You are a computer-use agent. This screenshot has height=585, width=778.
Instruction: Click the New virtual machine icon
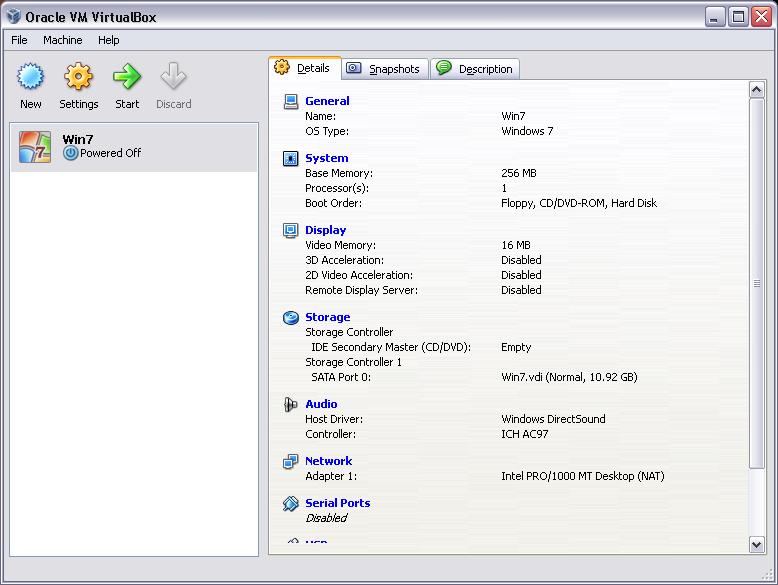[x=30, y=76]
